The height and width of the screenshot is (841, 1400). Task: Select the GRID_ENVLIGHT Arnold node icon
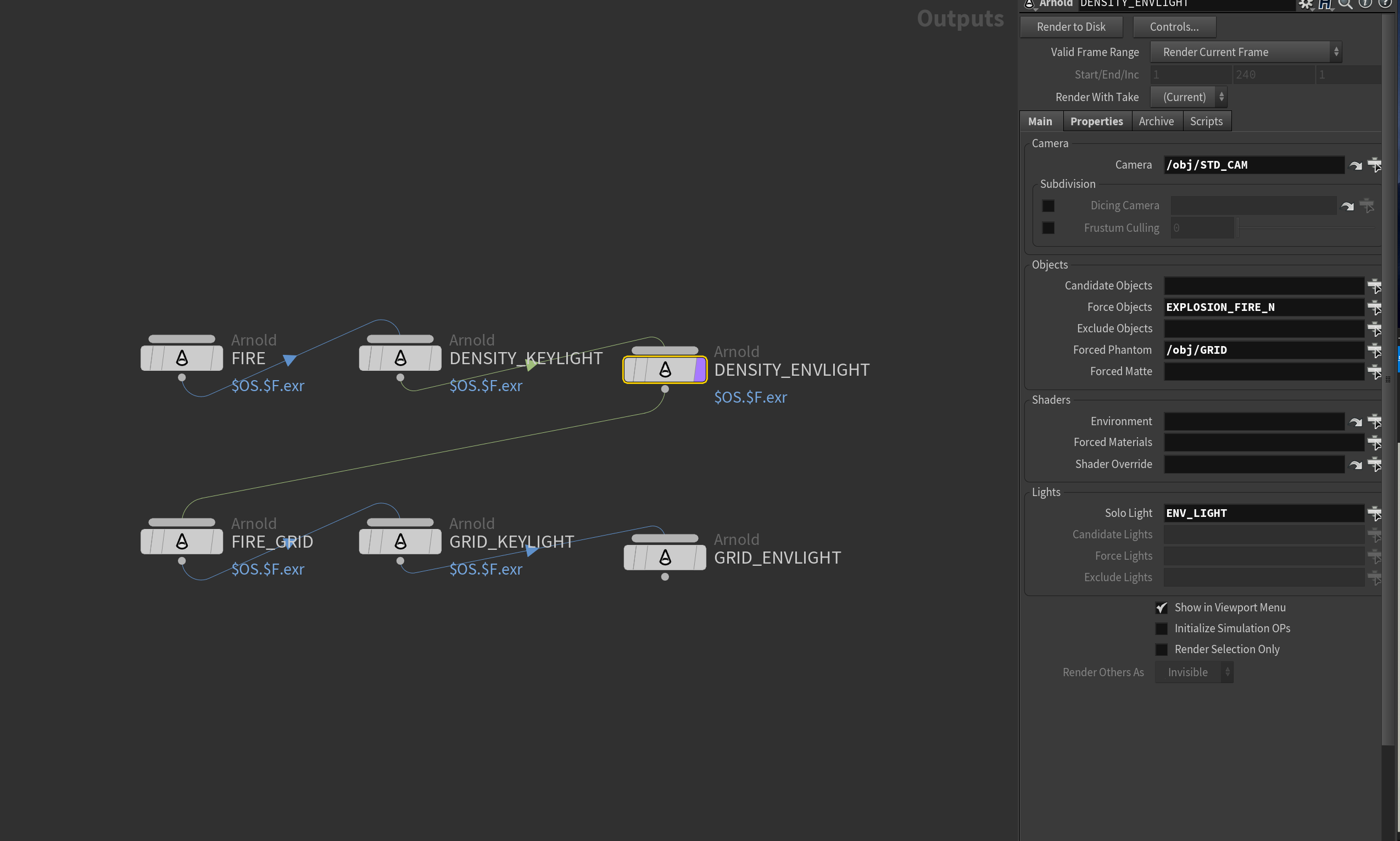click(x=665, y=557)
